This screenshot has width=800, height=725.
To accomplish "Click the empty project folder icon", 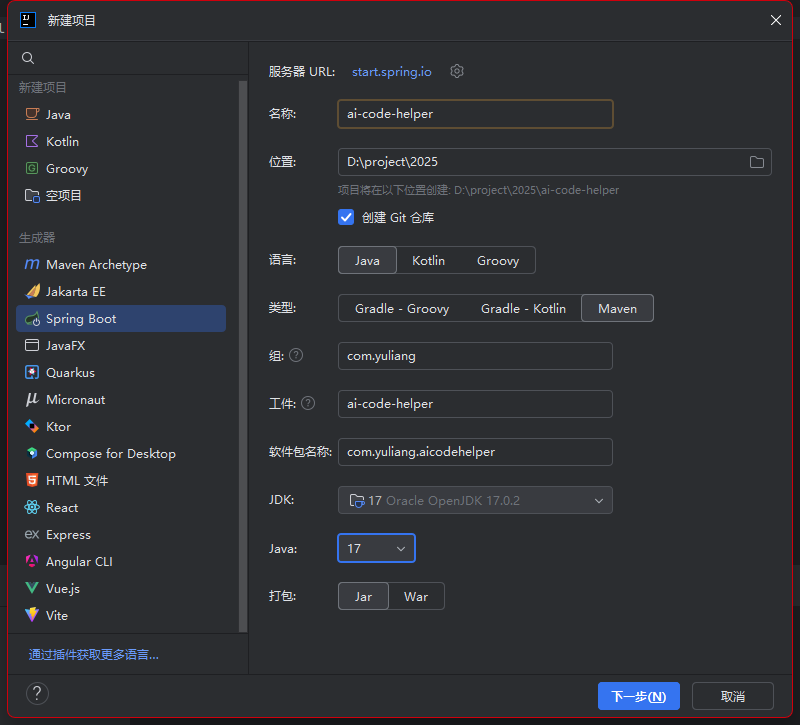I will pos(32,195).
